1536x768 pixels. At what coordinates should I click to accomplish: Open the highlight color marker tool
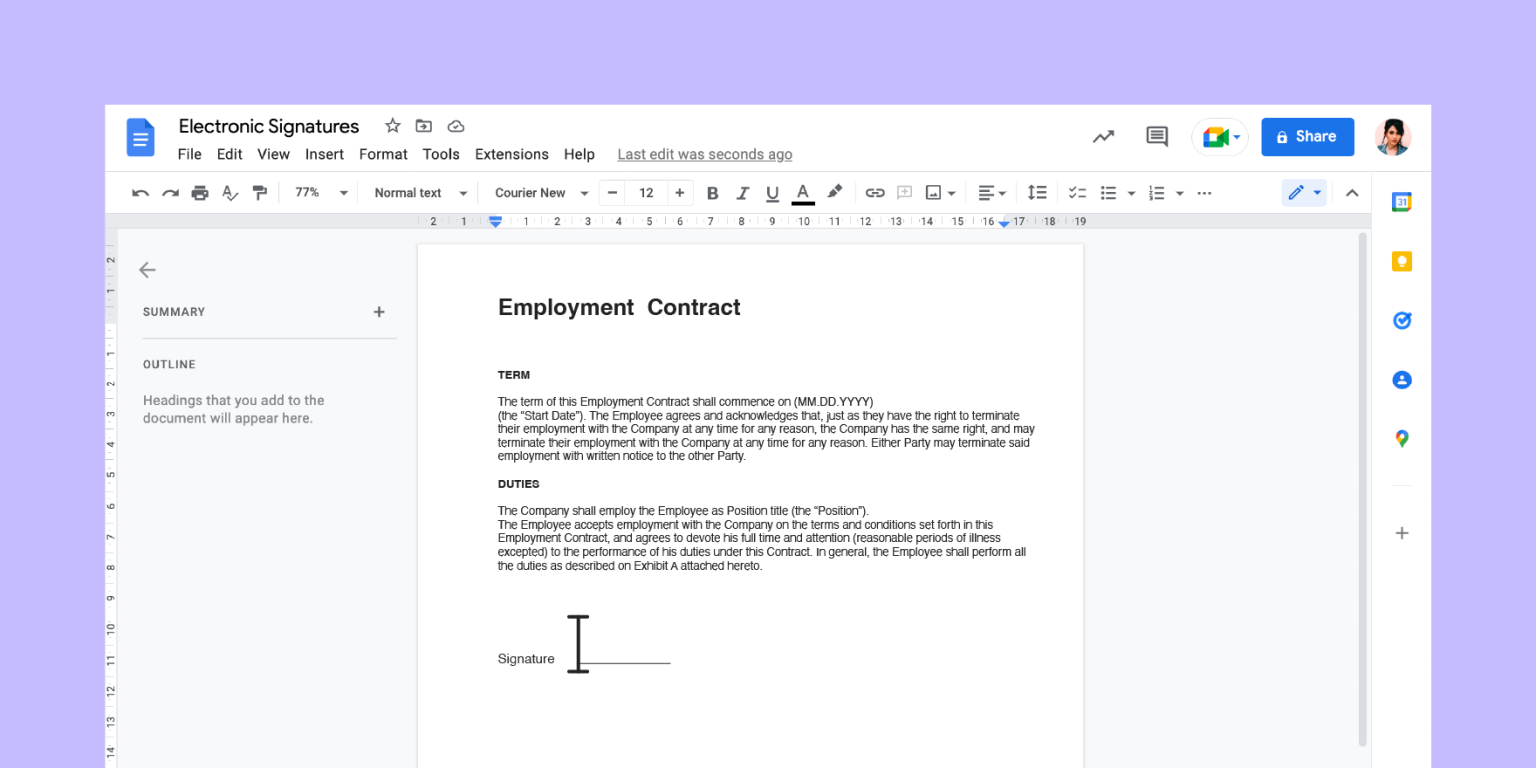pos(835,192)
